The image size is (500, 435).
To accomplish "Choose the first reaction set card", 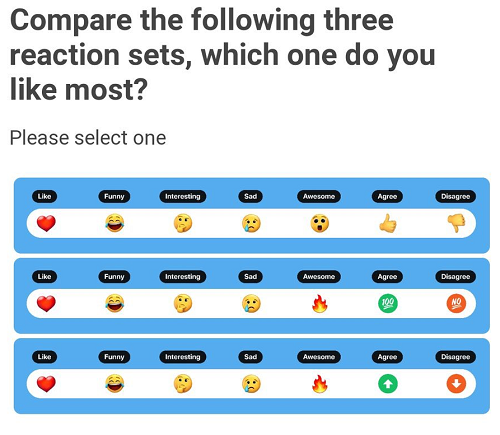I will pyautogui.click(x=252, y=215).
